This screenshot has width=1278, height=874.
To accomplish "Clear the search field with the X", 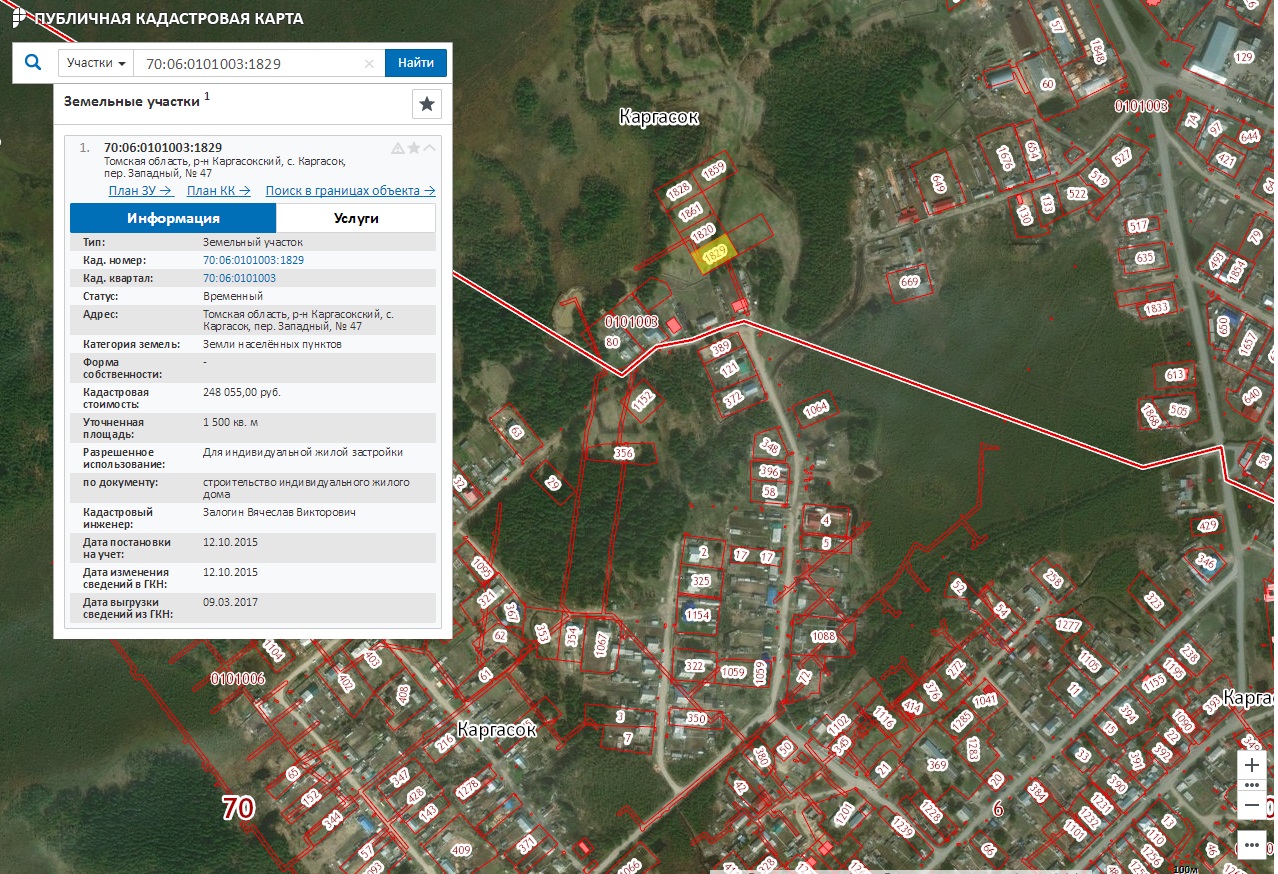I will [x=369, y=64].
